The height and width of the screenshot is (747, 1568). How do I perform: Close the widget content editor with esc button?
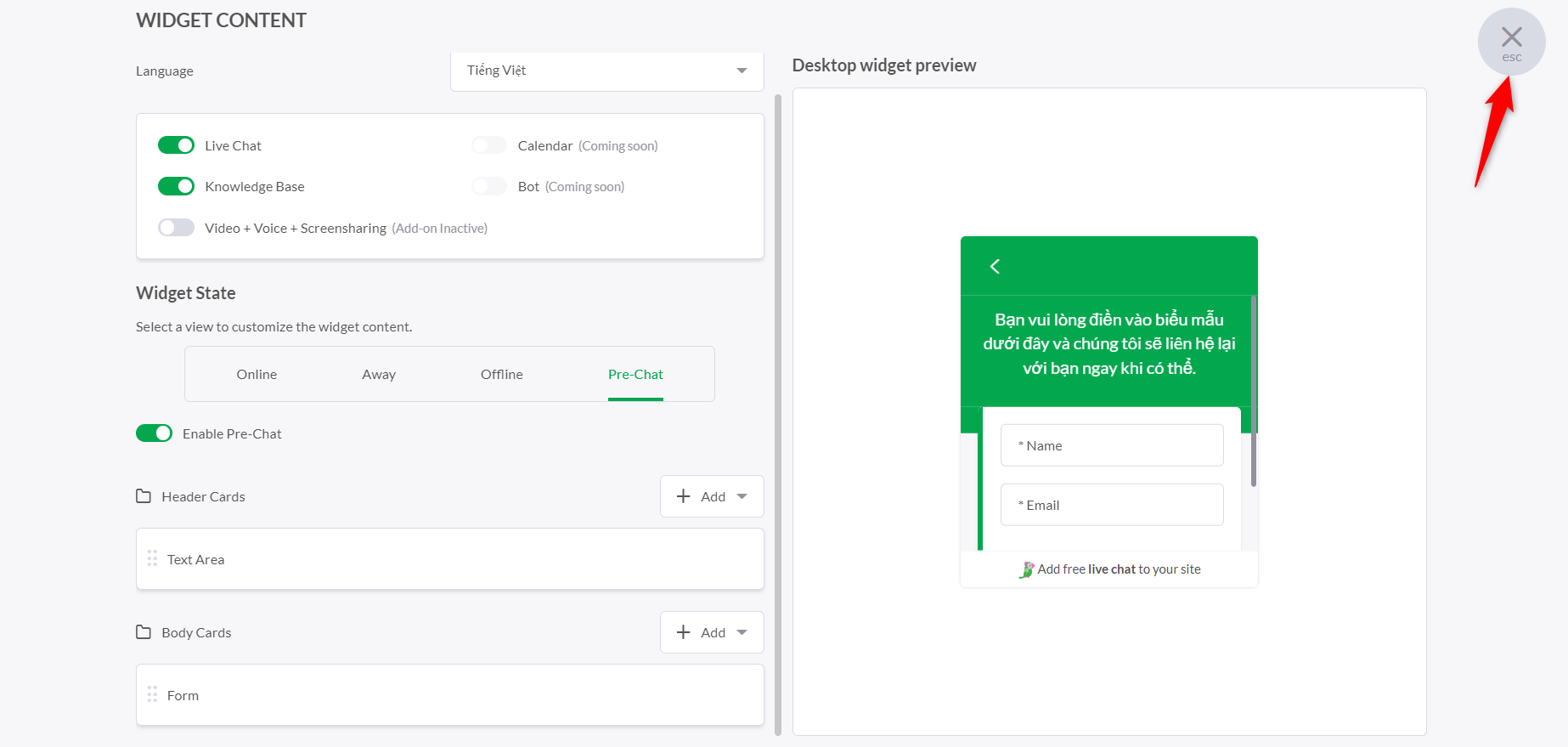pos(1511,42)
